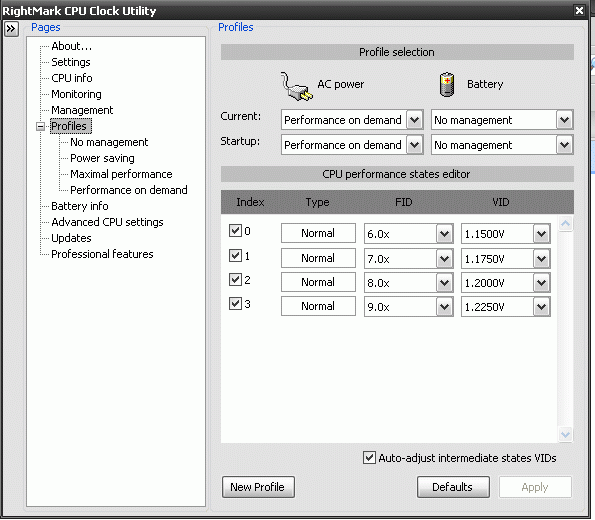Toggle checkbox for state index 0
This screenshot has width=595, height=520.
(x=235, y=230)
